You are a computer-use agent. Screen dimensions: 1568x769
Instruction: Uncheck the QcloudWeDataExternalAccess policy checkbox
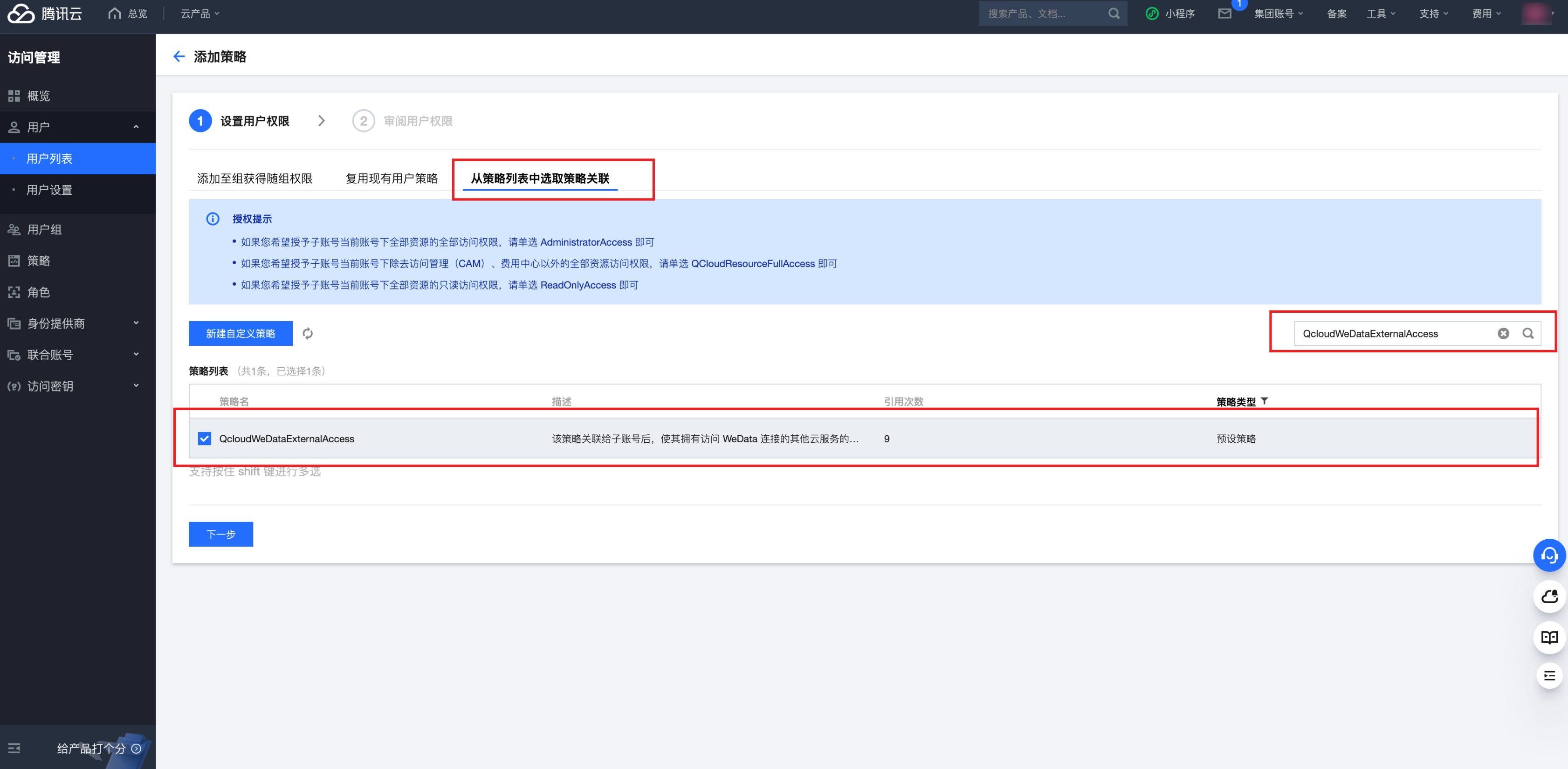(x=205, y=439)
